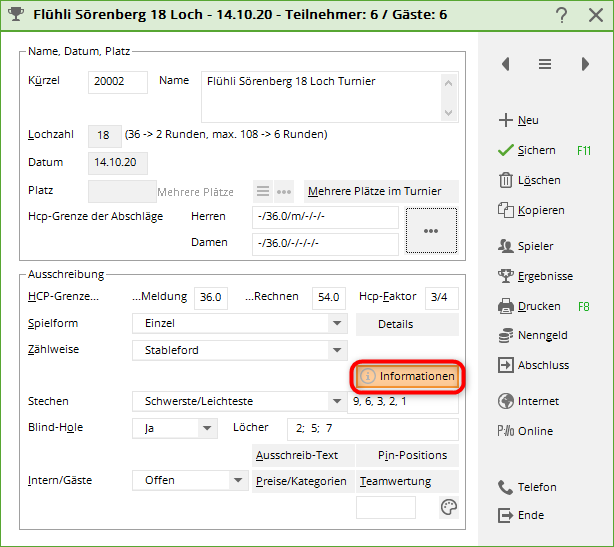Open the list menu hamburger icon

(545, 64)
